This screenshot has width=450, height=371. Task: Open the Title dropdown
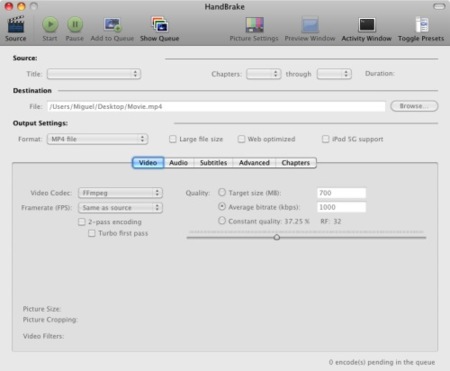click(94, 74)
